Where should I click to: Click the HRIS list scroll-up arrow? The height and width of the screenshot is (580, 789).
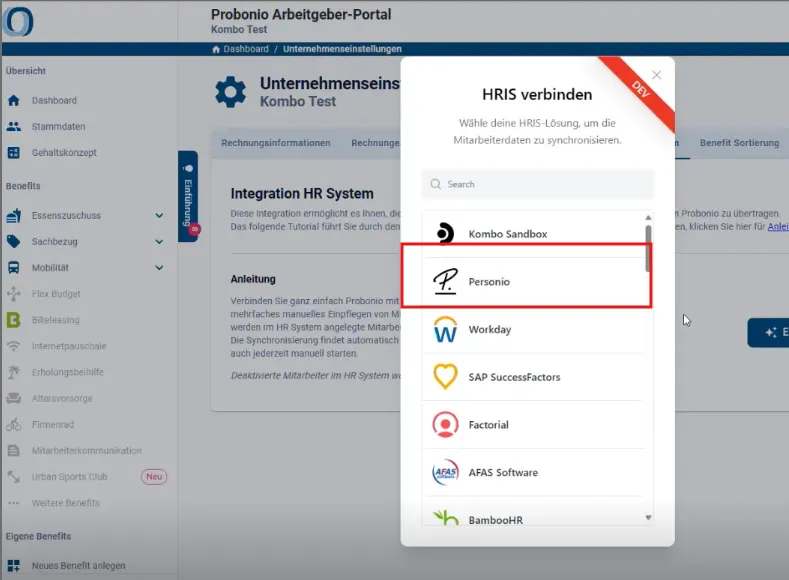(x=648, y=217)
